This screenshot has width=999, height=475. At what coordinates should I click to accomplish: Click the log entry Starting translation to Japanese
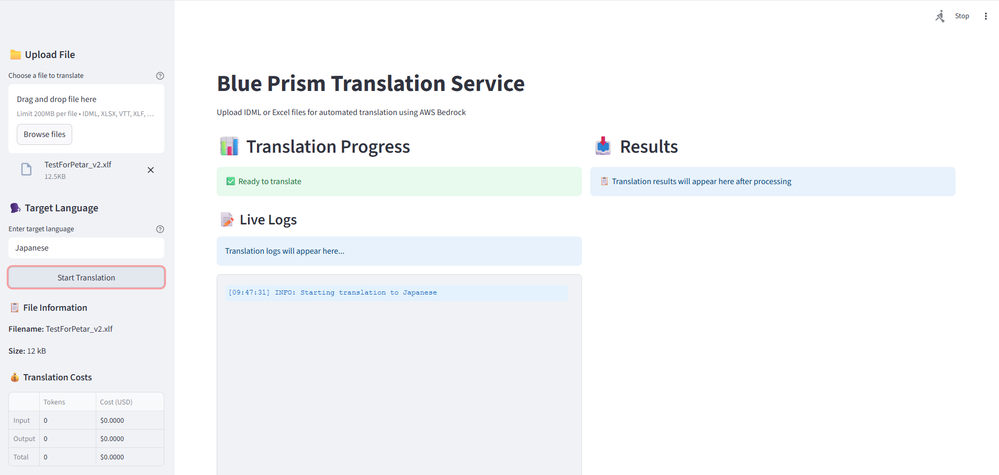click(333, 292)
